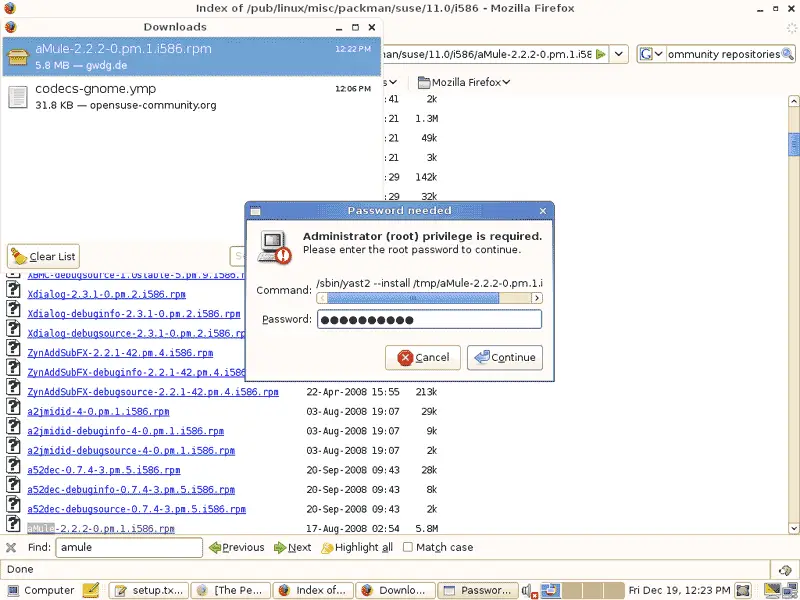Click Highlight all in the Find bar
The image size is (800, 600).
357,547
